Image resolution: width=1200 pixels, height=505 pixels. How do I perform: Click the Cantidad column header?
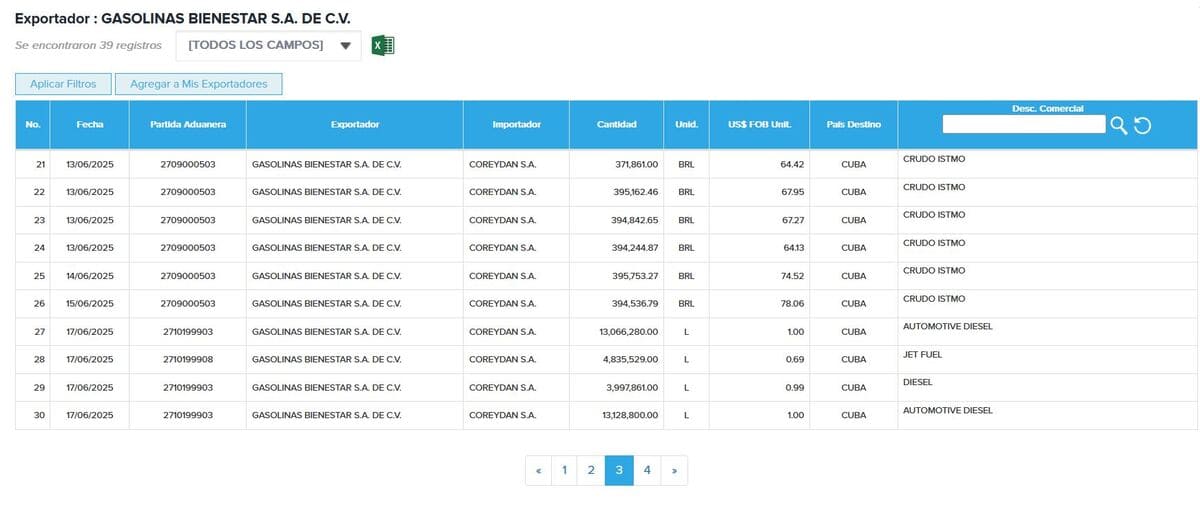(x=617, y=125)
